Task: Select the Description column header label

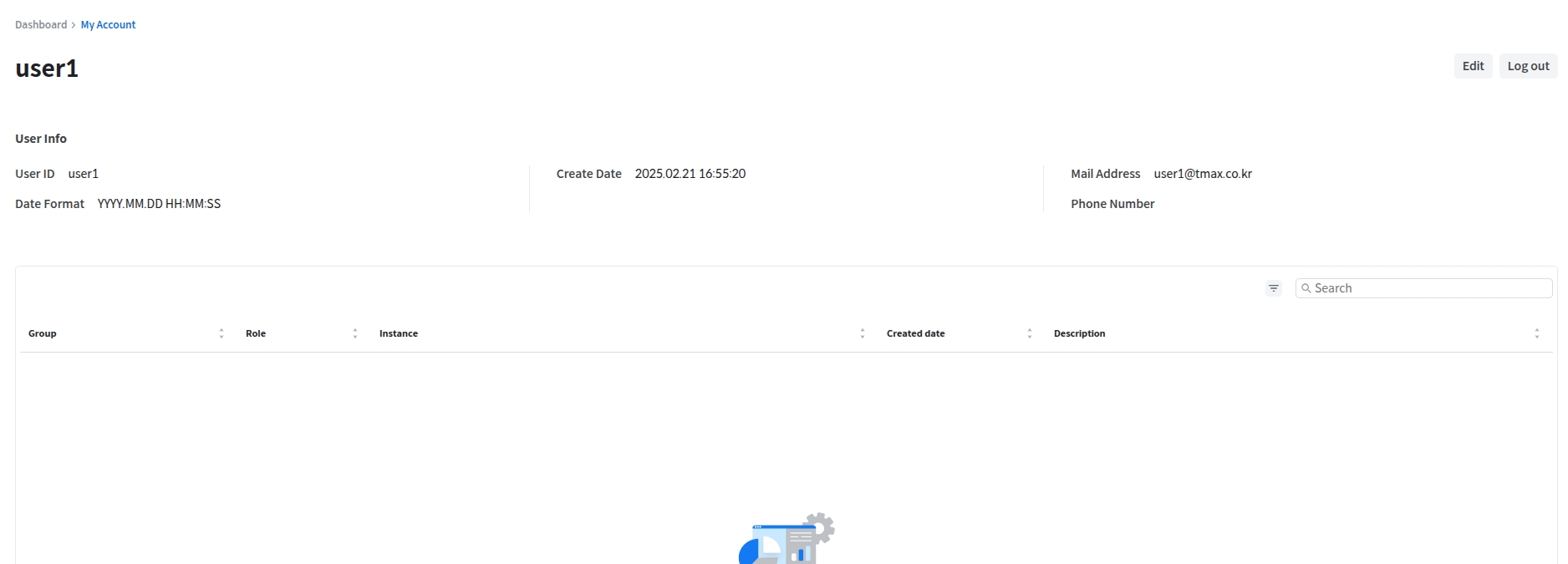Action: (1079, 333)
